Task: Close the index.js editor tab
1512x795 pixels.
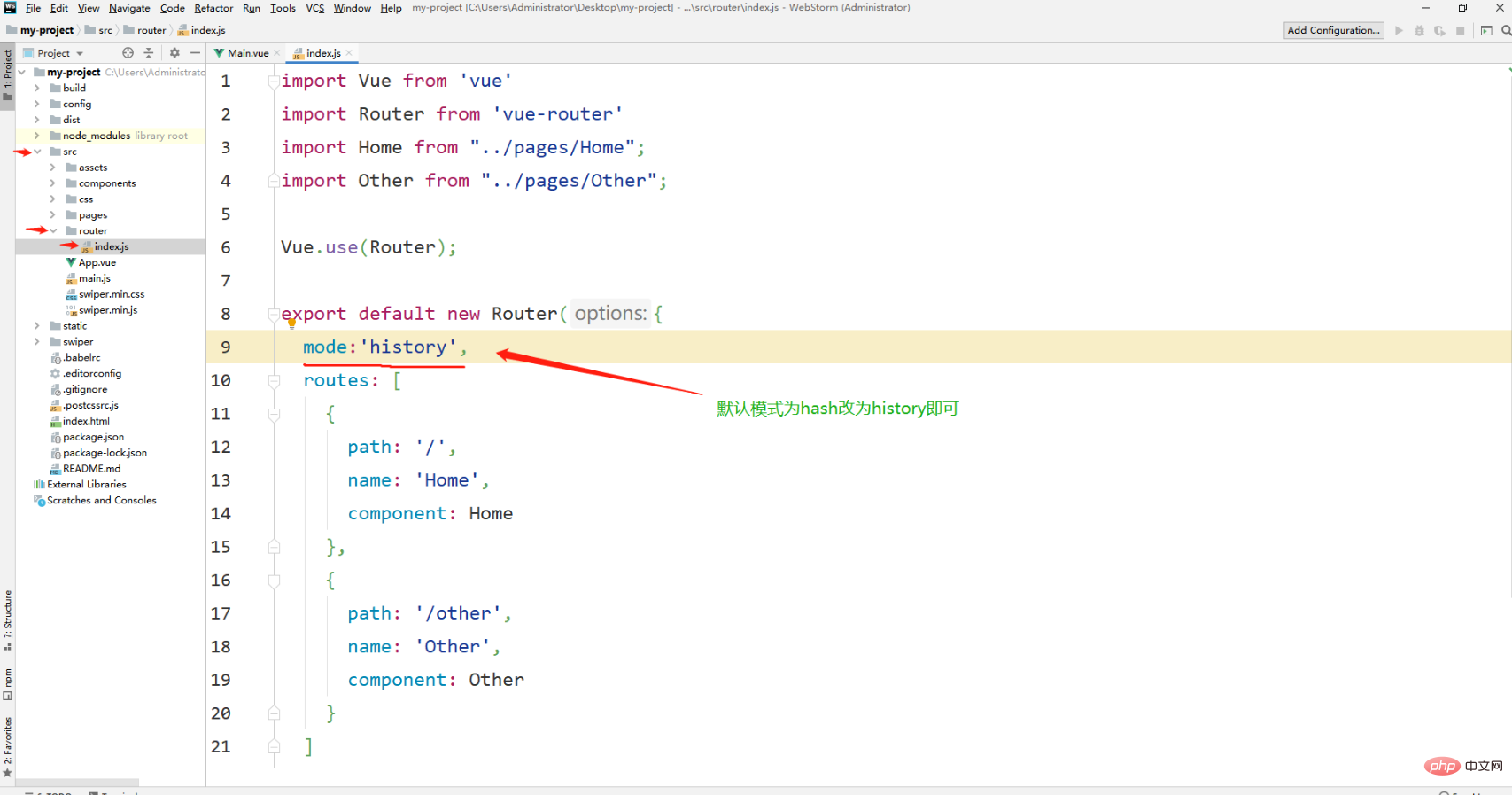Action: 349,53
